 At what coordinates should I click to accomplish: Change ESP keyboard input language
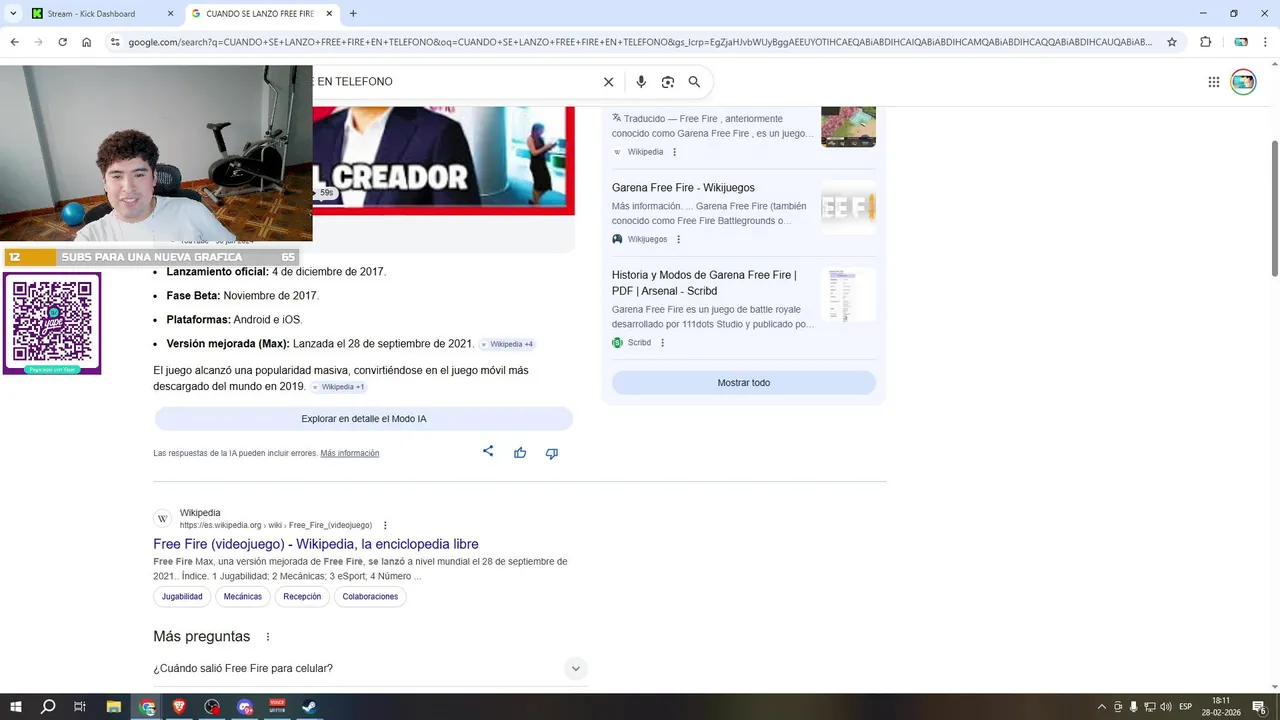pyautogui.click(x=1186, y=707)
